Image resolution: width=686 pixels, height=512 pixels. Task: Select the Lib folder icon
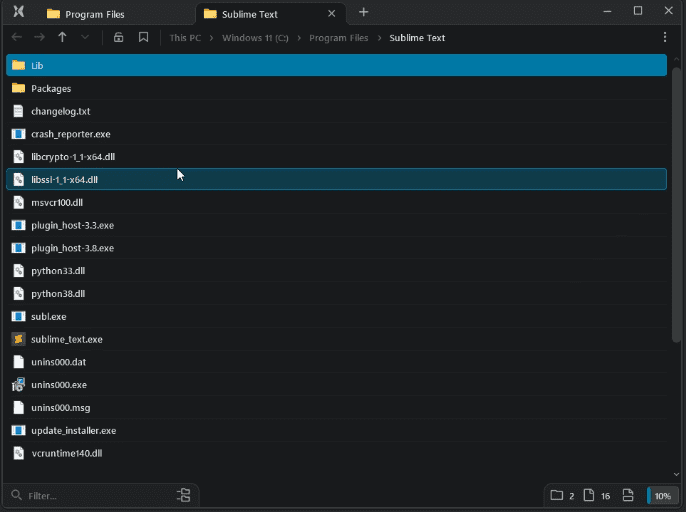coord(18,65)
